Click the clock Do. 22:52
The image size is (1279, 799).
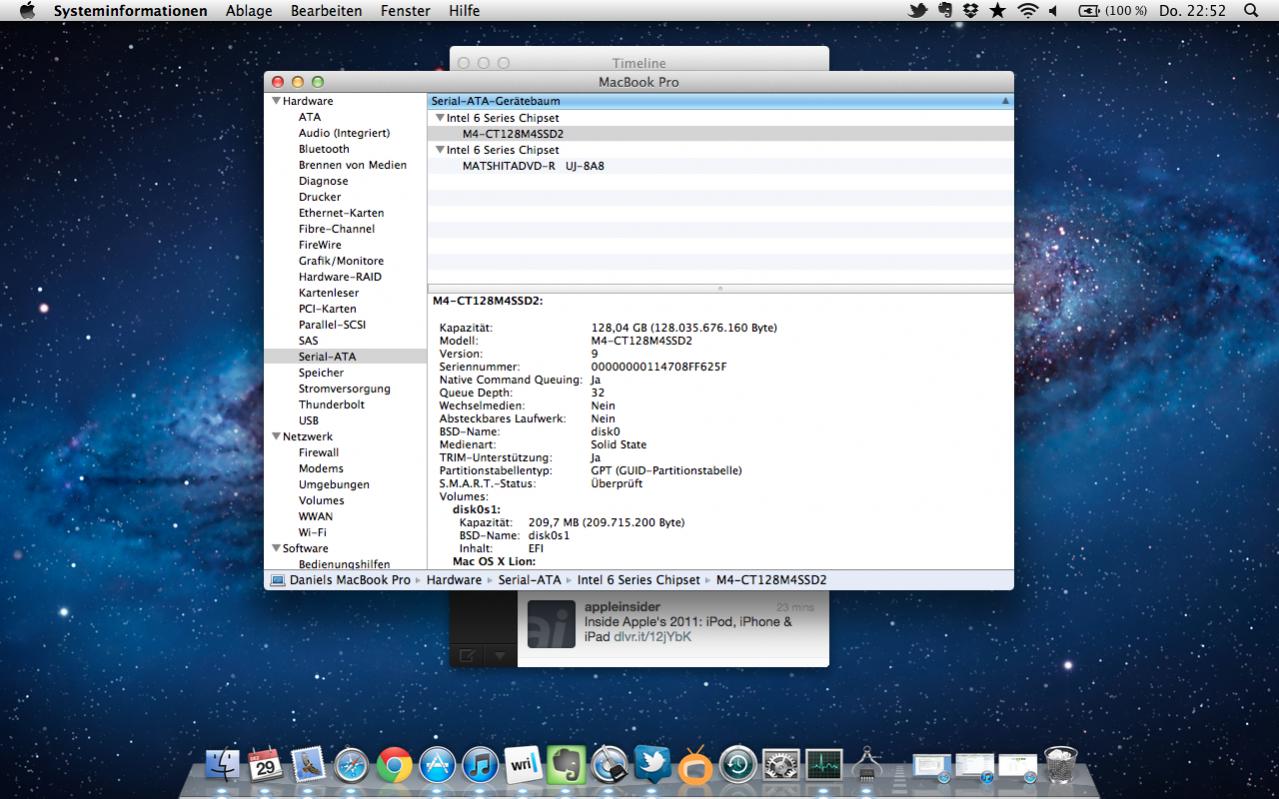(x=1192, y=11)
